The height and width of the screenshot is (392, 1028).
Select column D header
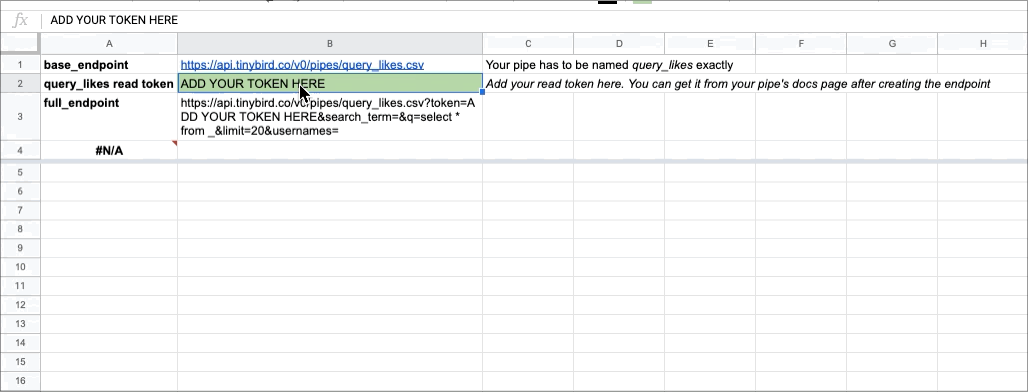click(x=619, y=43)
